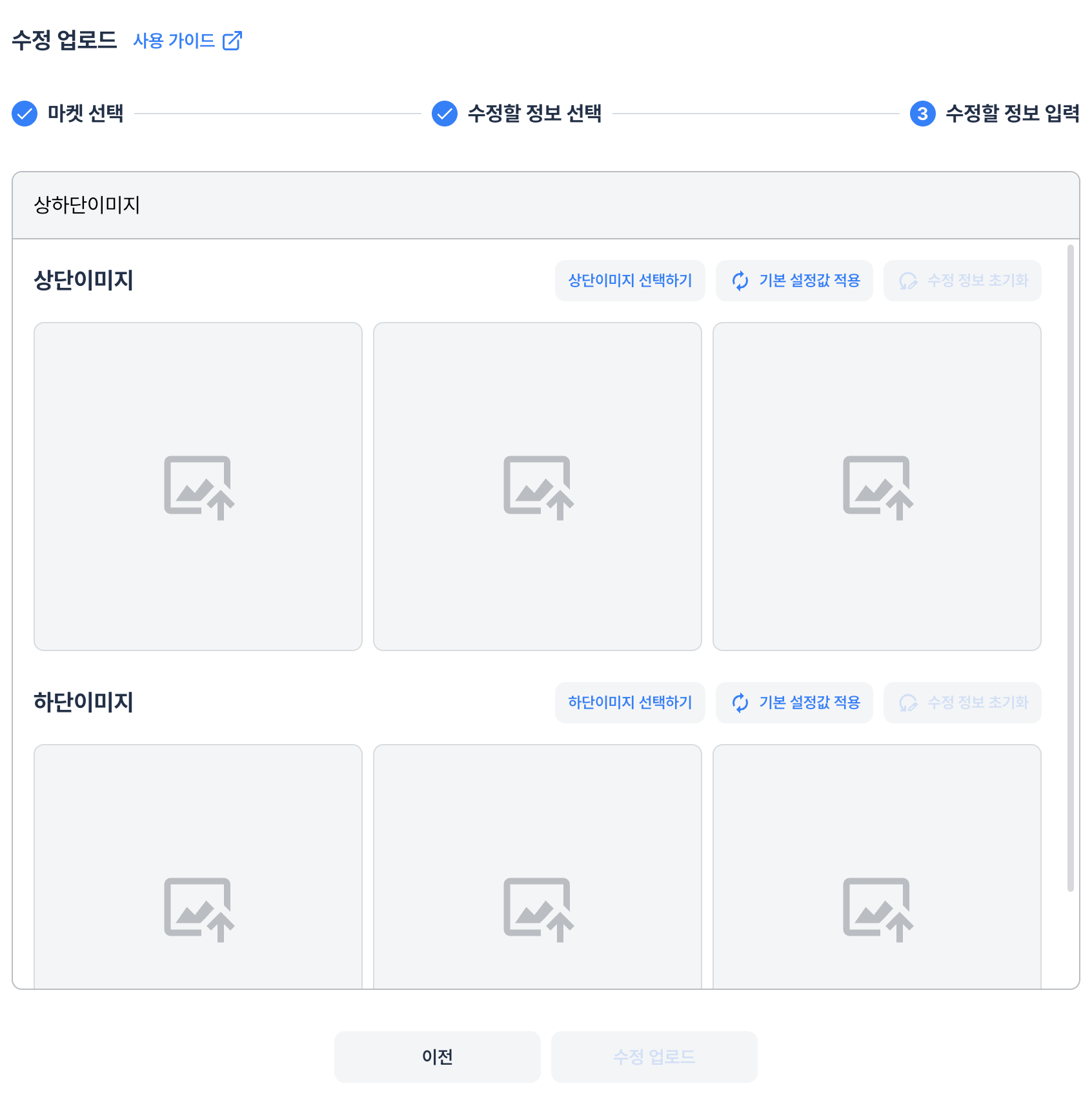Click the reset icon on 수정 정보 초기화 button

click(x=909, y=281)
